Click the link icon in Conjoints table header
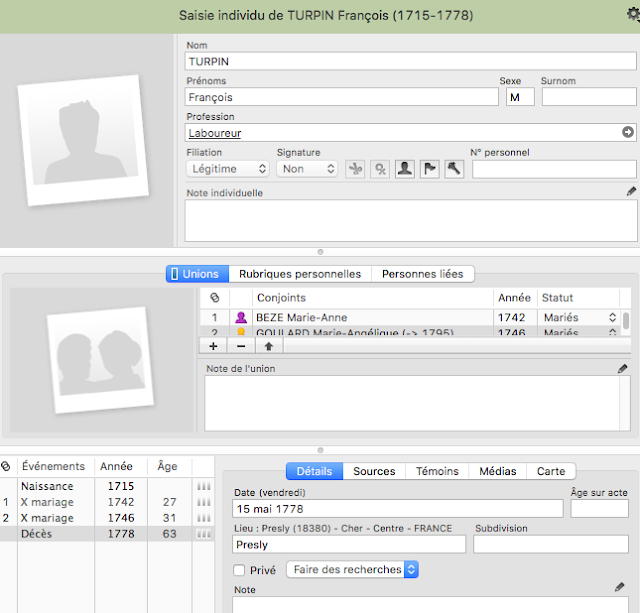The image size is (640, 613). point(215,298)
